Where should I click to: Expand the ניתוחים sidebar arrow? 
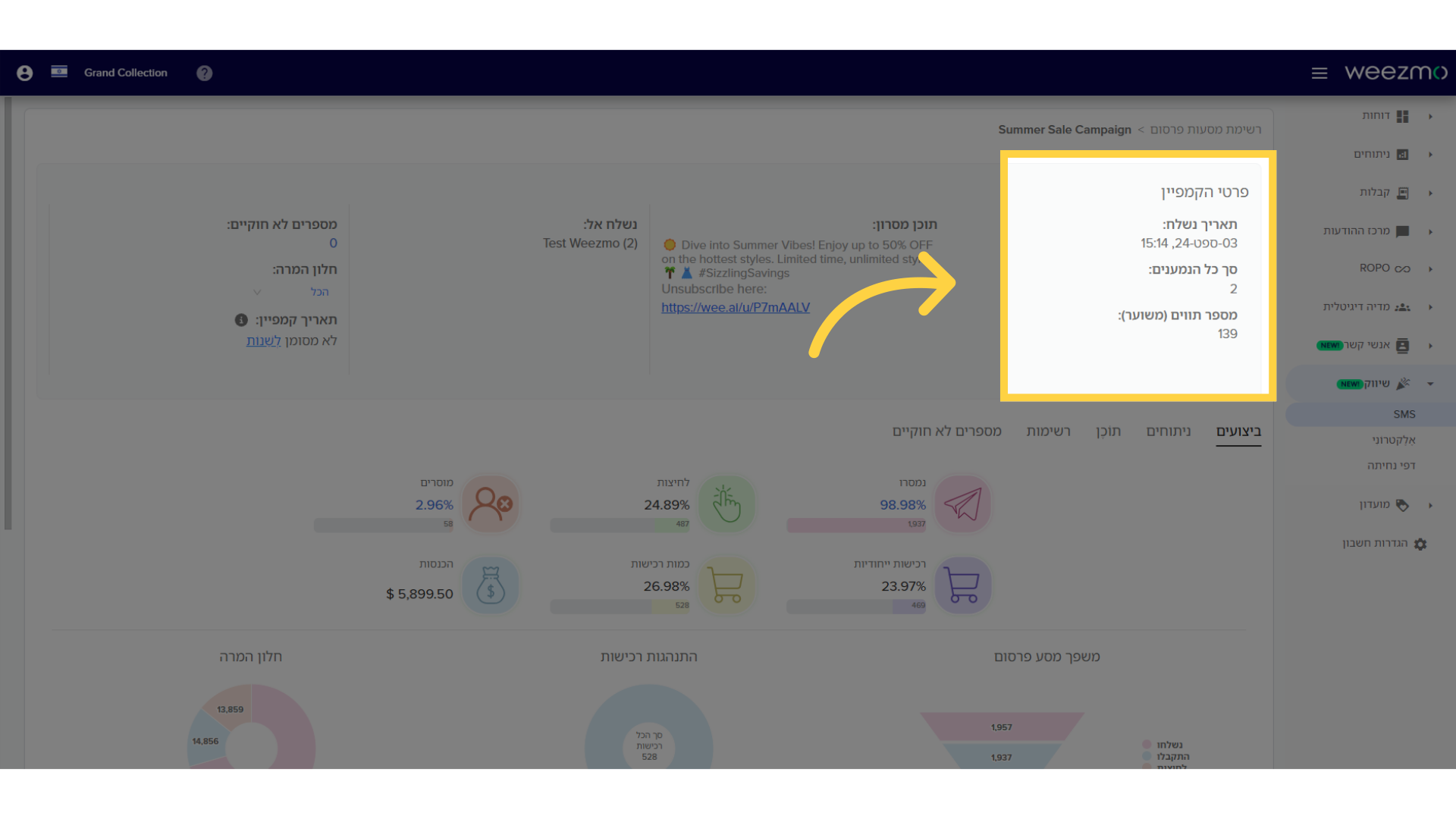pos(1431,155)
